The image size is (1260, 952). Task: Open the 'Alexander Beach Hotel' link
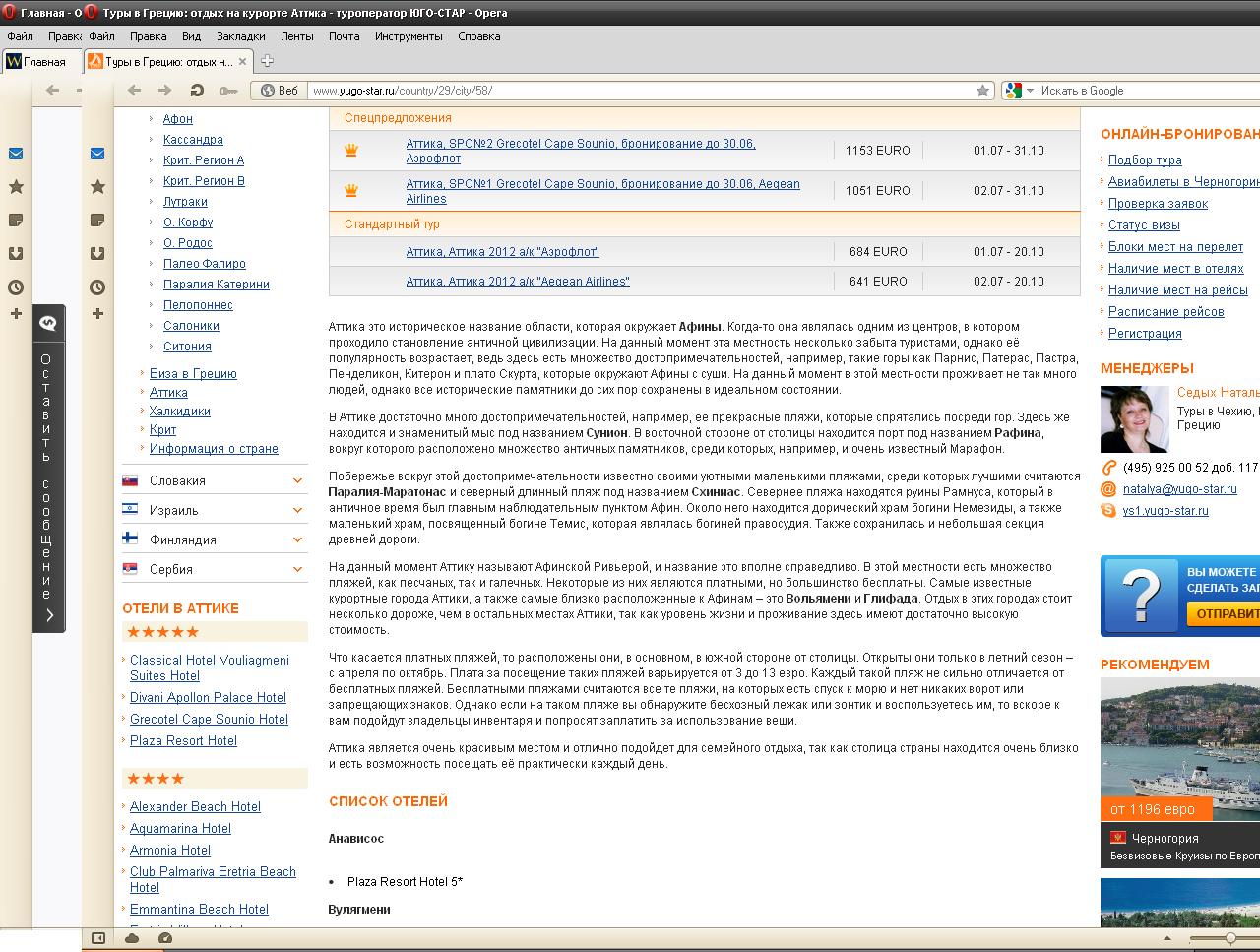(x=195, y=807)
